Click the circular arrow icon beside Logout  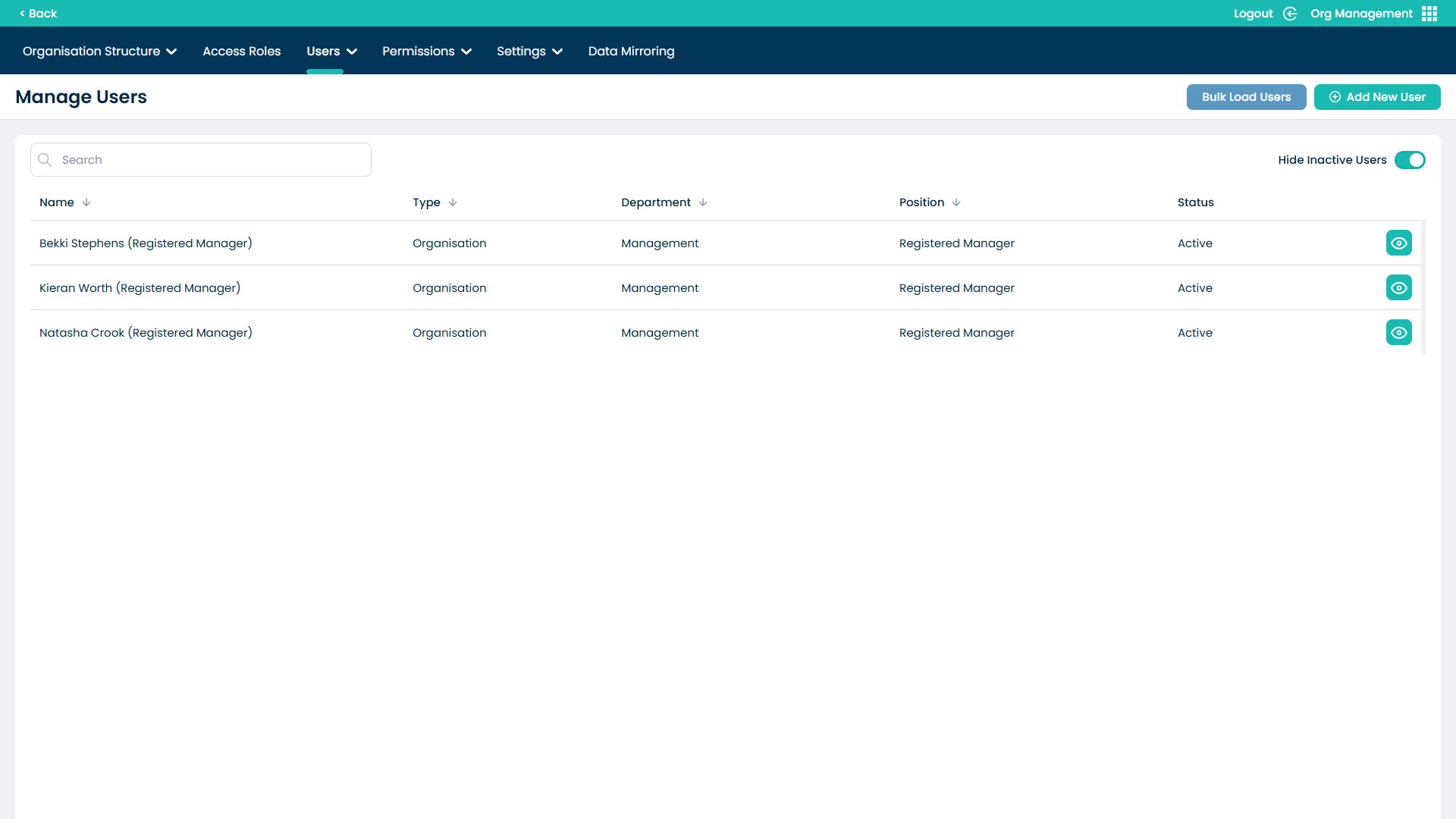[x=1290, y=14]
